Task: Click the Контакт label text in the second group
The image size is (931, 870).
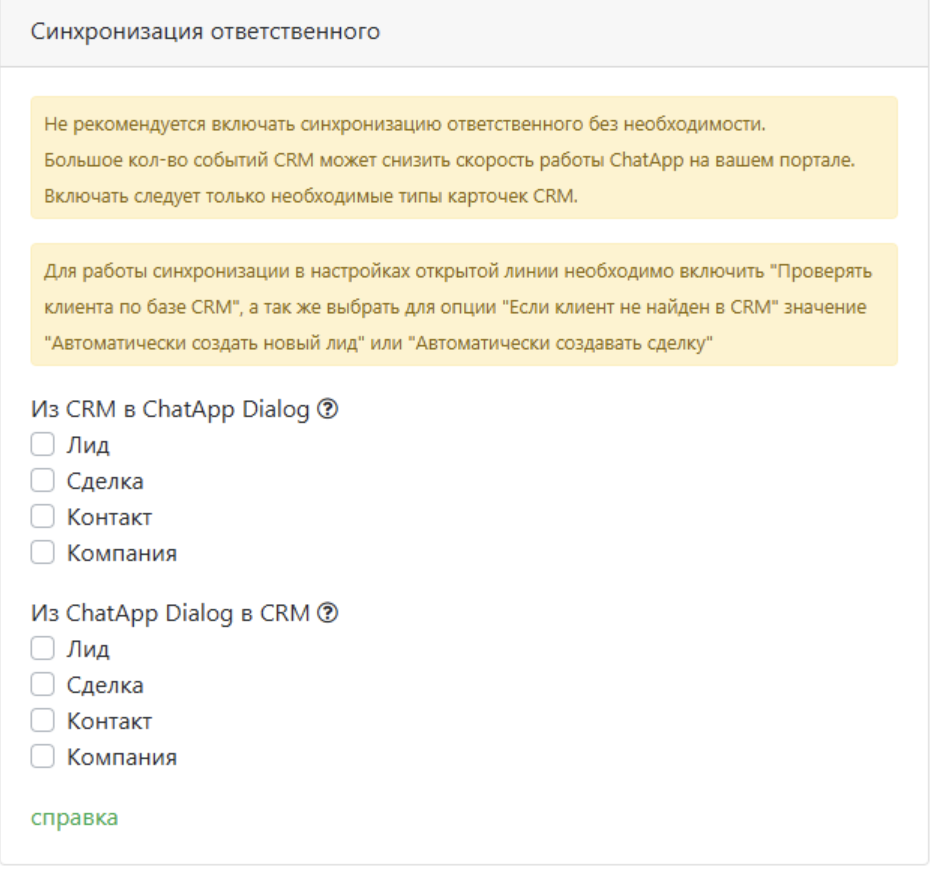Action: coord(109,721)
